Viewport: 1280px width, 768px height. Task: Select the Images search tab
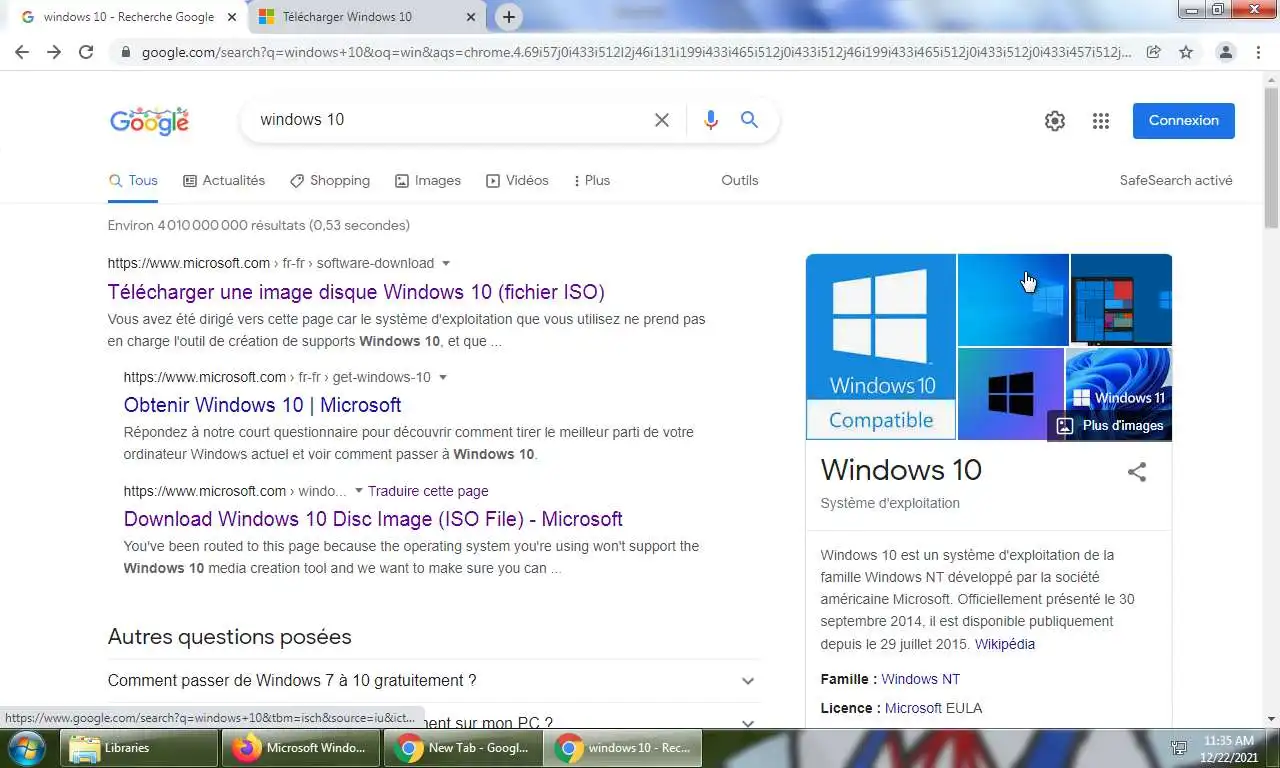click(428, 181)
